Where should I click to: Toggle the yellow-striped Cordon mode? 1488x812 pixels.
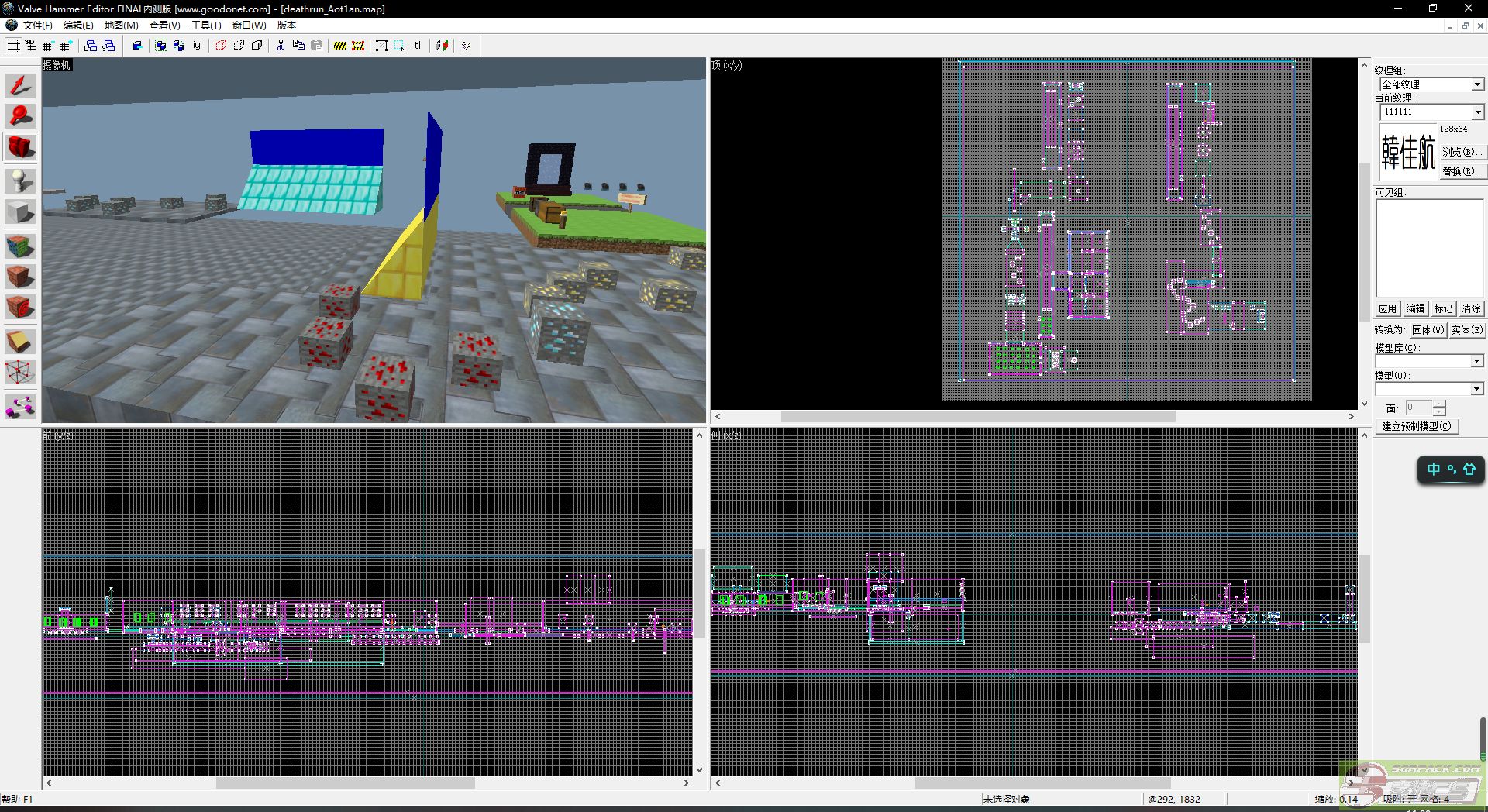(x=340, y=46)
